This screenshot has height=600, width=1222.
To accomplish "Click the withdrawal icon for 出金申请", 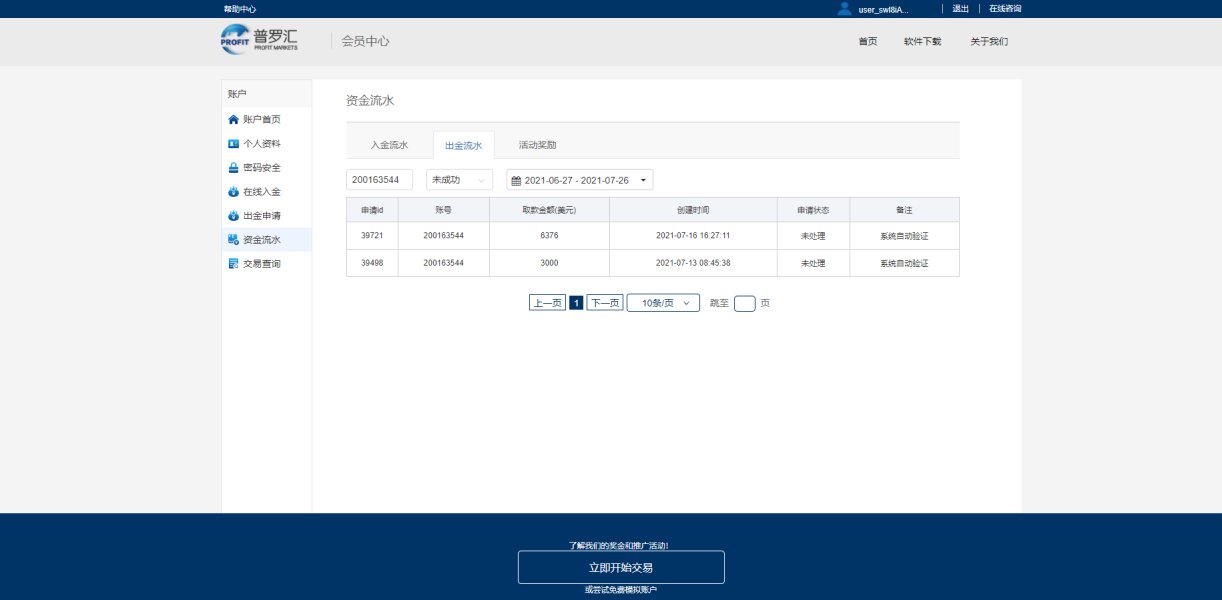I will [x=234, y=216].
